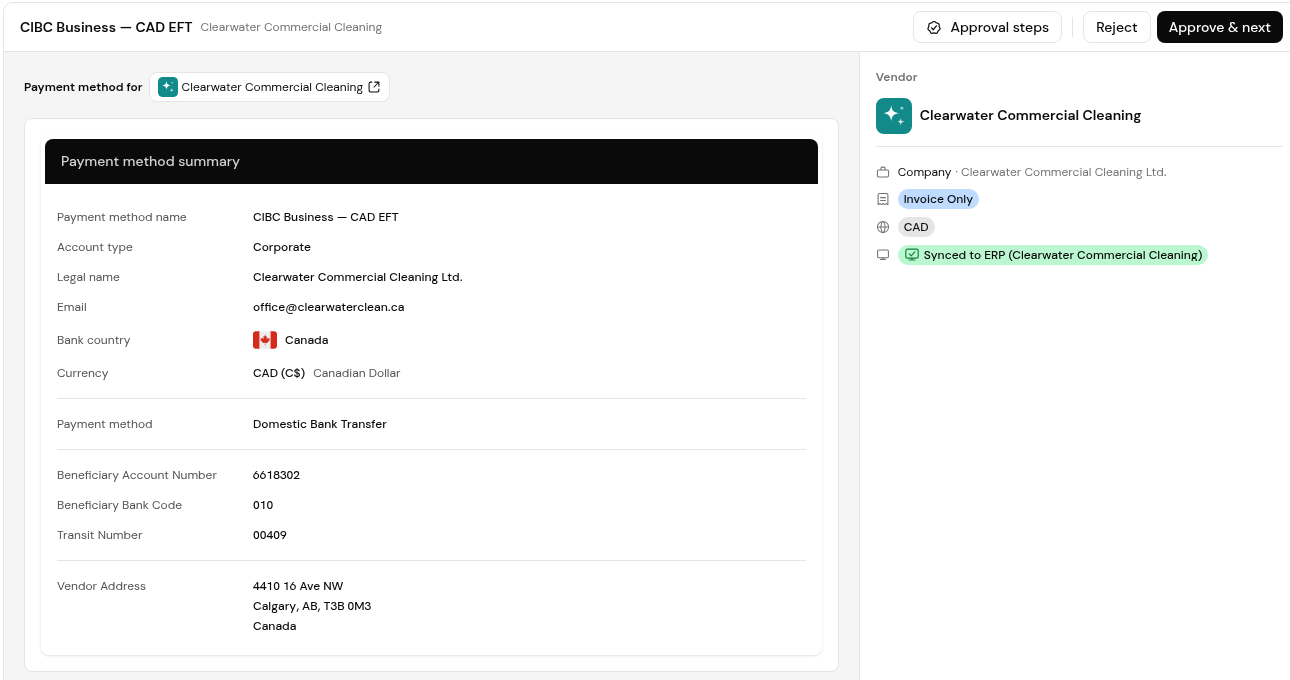The width and height of the screenshot is (1290, 680).
Task: Click the check icon inside Synced to ERP badge
Action: (912, 255)
